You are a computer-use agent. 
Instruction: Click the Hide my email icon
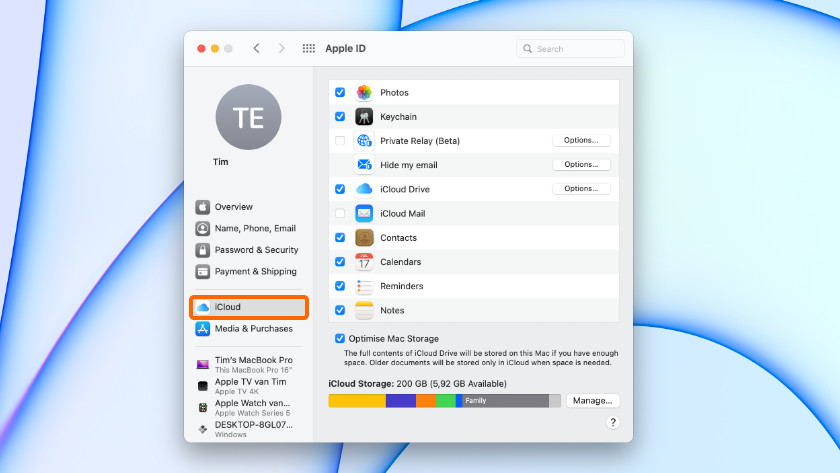(x=364, y=165)
